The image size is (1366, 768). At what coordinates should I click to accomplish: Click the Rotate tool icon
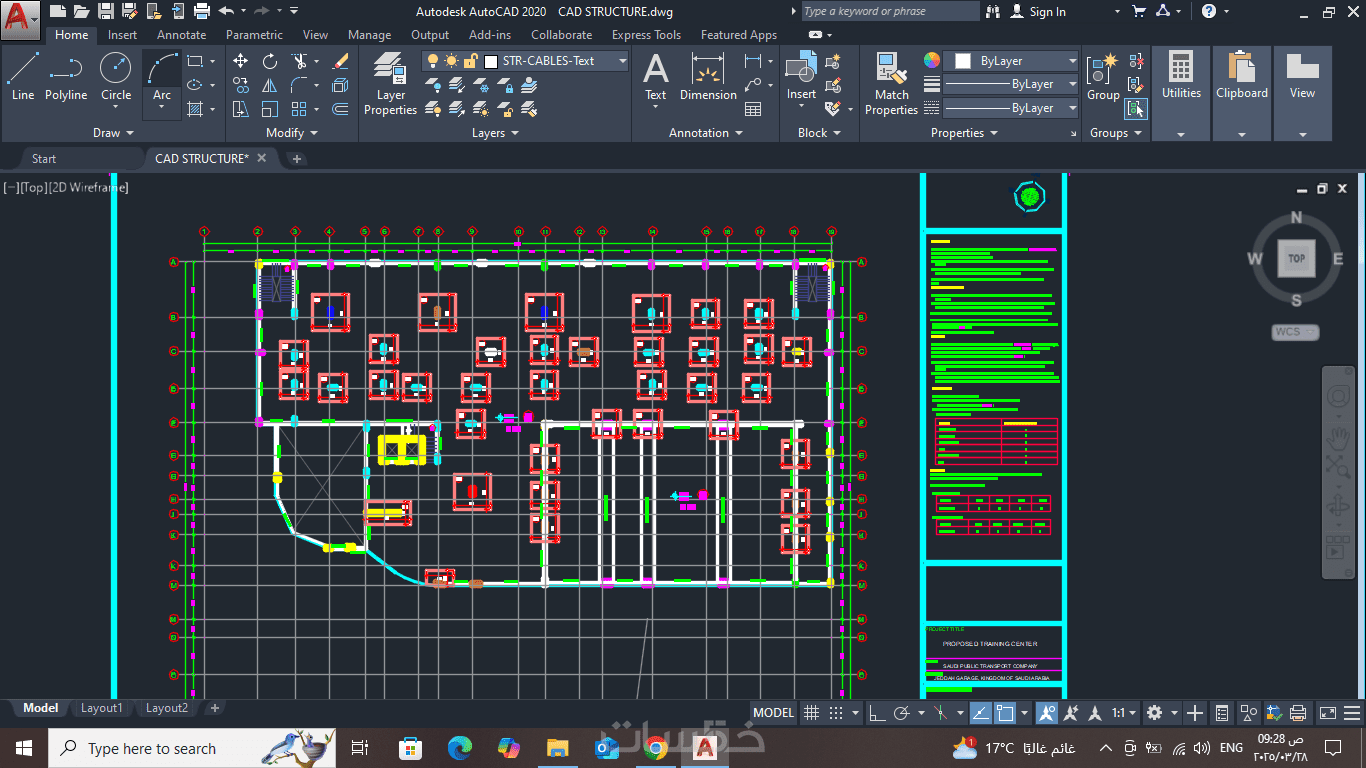[270, 61]
